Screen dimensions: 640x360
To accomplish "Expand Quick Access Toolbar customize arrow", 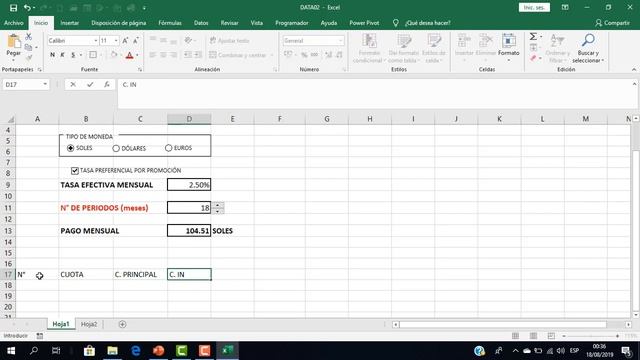I will tap(144, 8).
